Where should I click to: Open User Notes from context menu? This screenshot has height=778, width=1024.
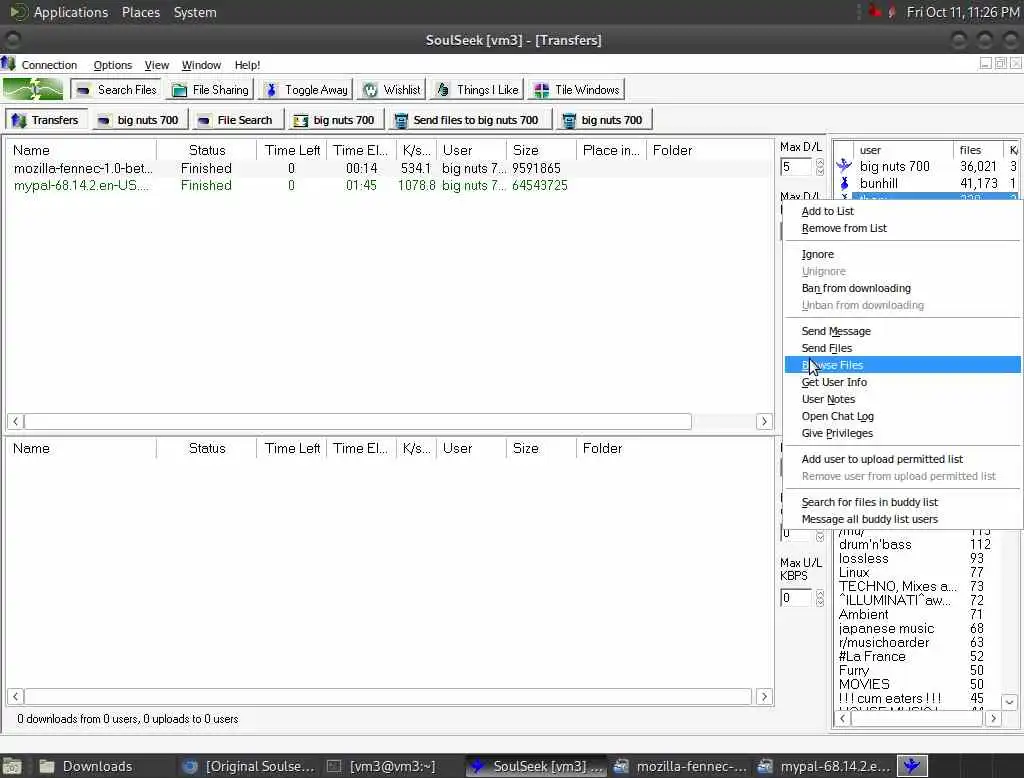903,399
